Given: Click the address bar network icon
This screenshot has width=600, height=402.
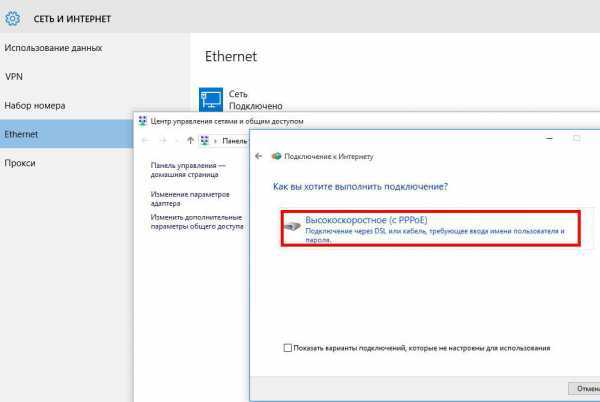Looking at the screenshot, I should [x=205, y=140].
